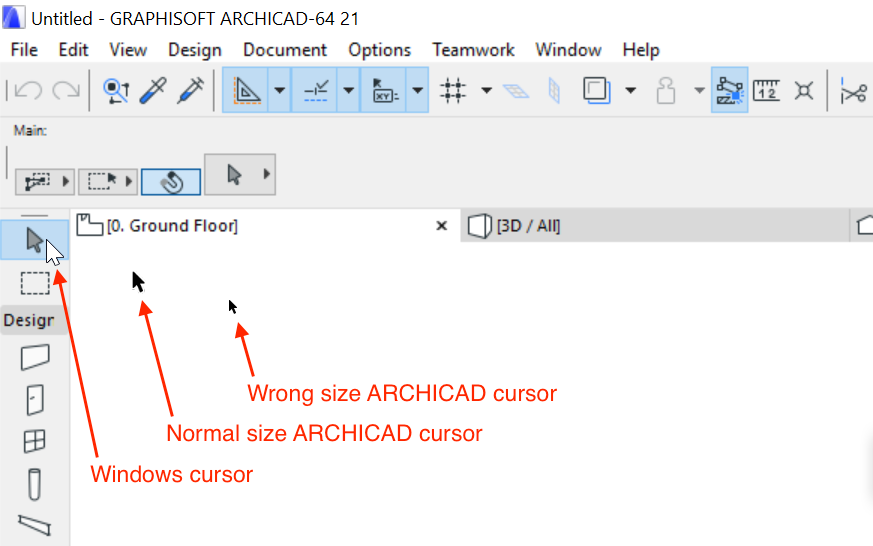Open the Options menu
Screen dimensions: 873x546
(379, 50)
